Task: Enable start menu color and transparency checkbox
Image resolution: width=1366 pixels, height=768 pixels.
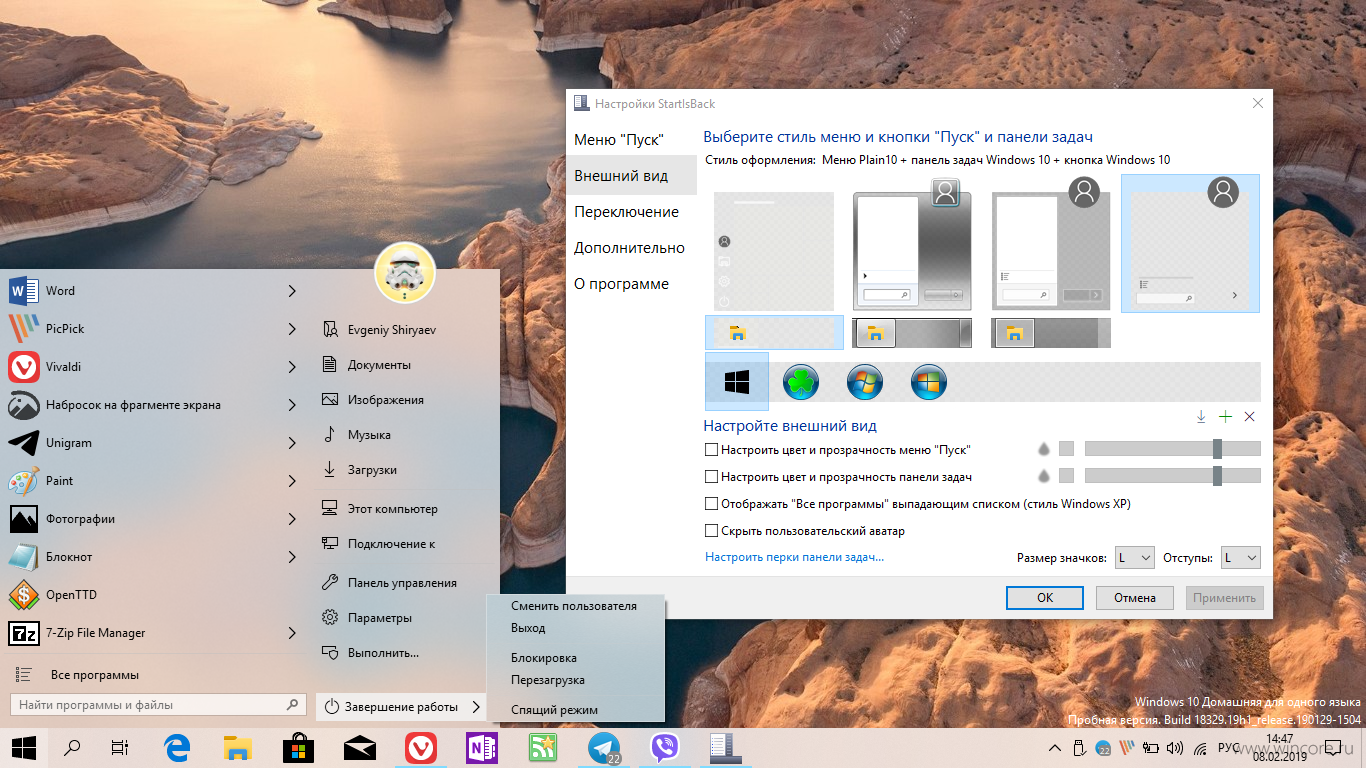Action: tap(712, 450)
